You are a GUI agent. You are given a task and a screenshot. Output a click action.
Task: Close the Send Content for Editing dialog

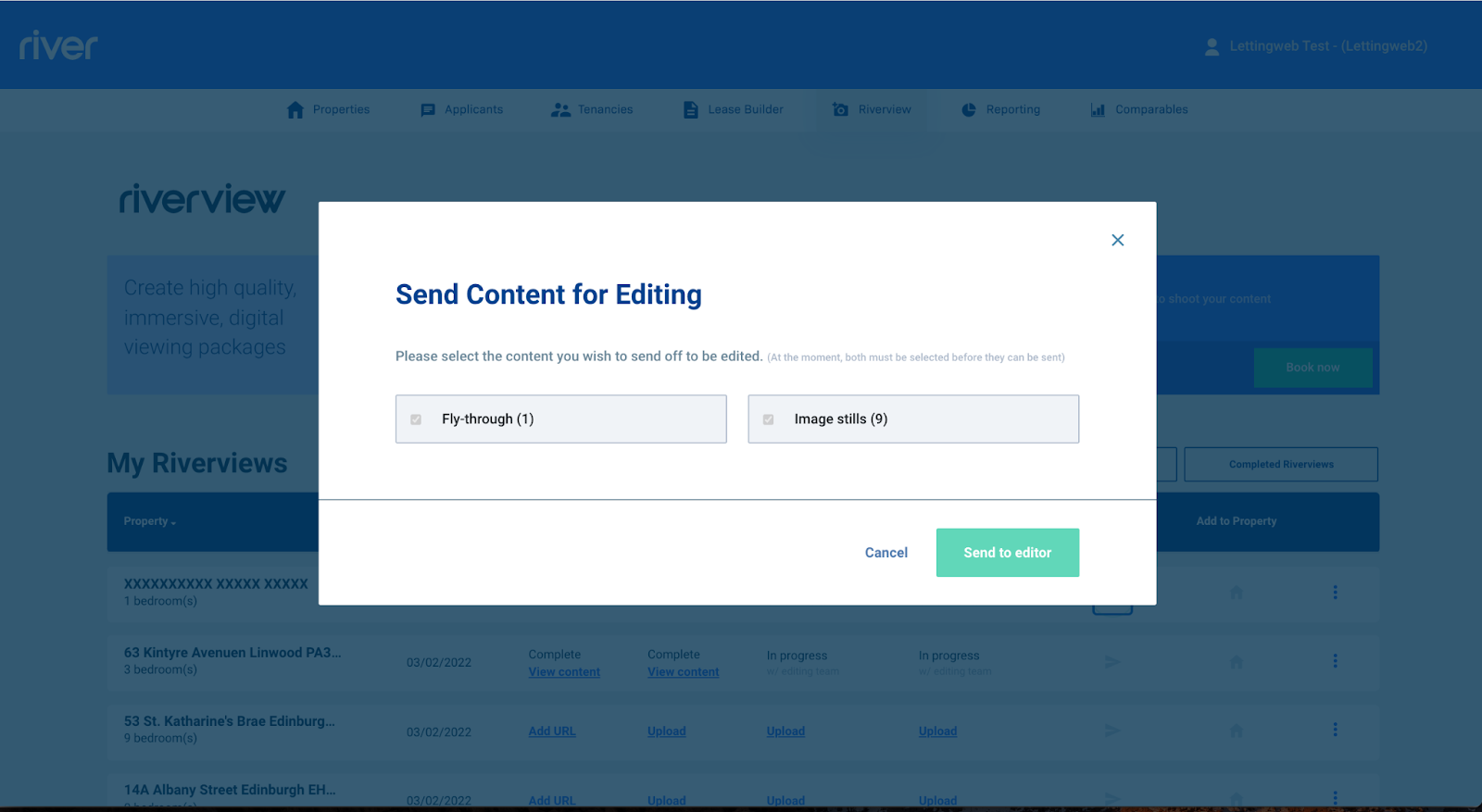click(x=1117, y=240)
